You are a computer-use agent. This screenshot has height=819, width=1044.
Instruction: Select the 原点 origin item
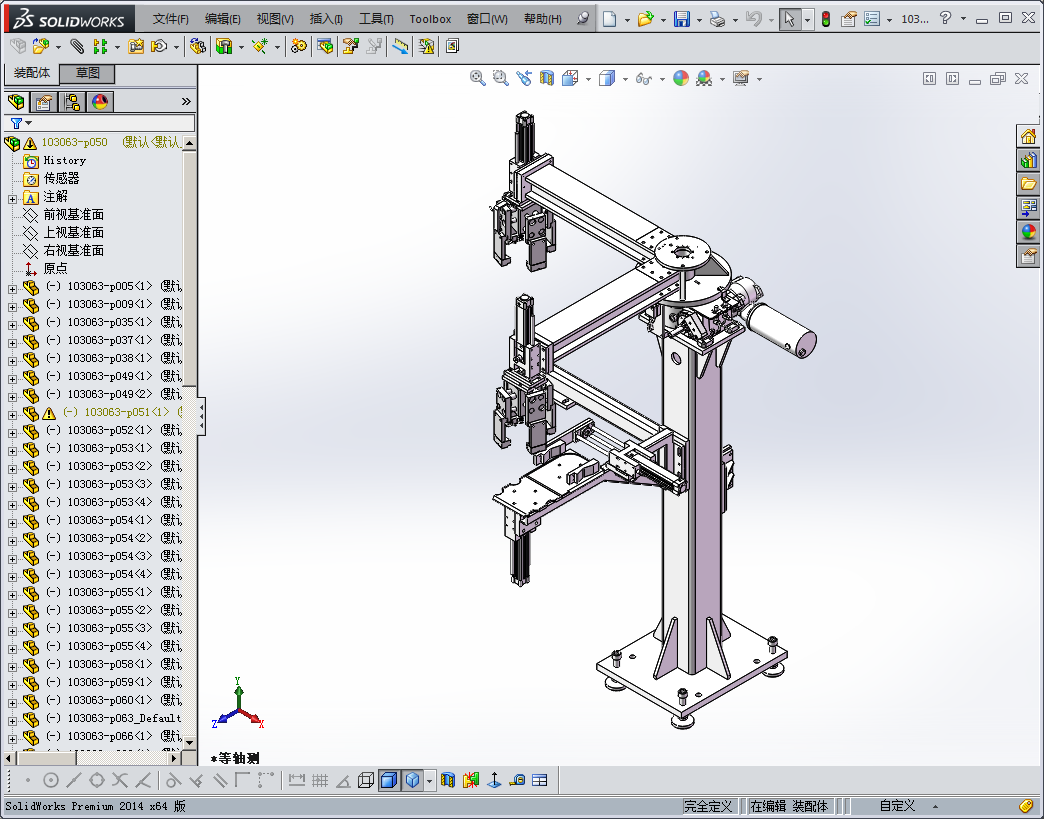click(55, 268)
